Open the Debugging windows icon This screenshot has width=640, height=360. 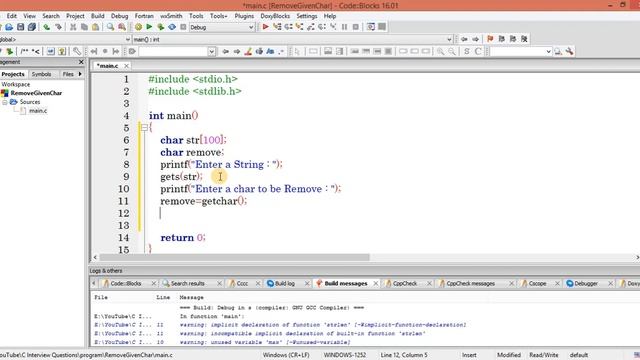click(x=371, y=27)
